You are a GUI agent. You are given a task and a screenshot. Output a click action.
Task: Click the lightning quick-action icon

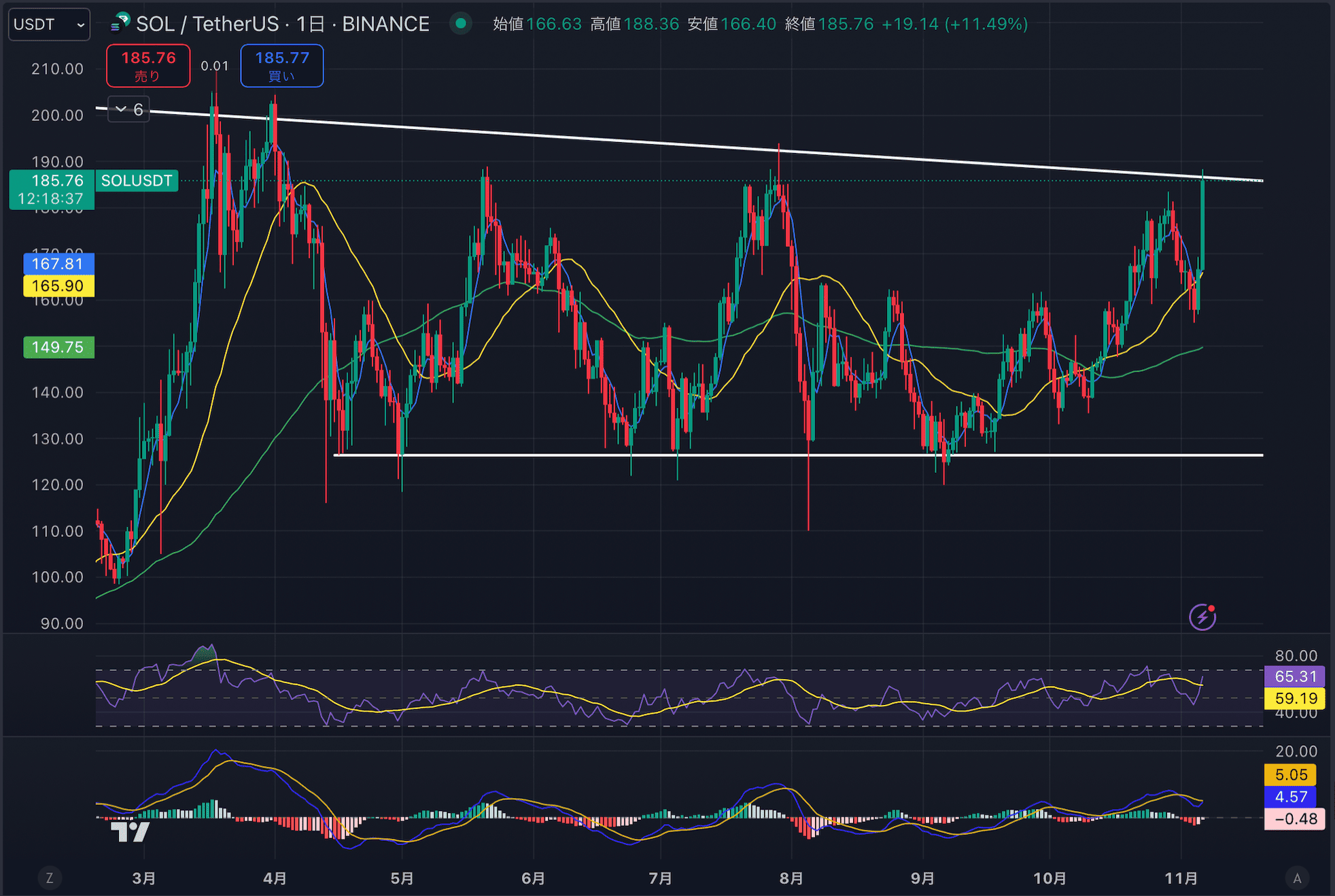tap(1202, 617)
